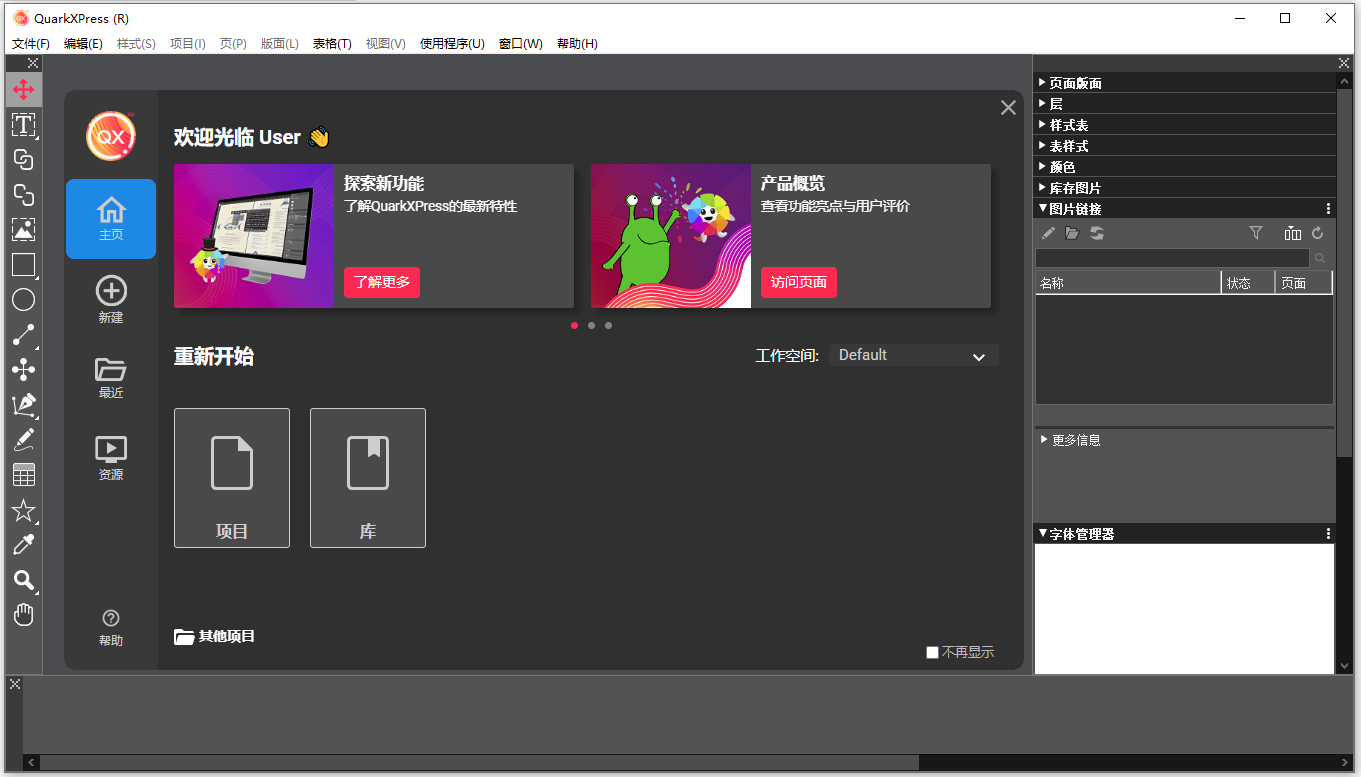The image size is (1361, 777).
Task: Click the filter icon in 图片链接 panel
Action: [1256, 233]
